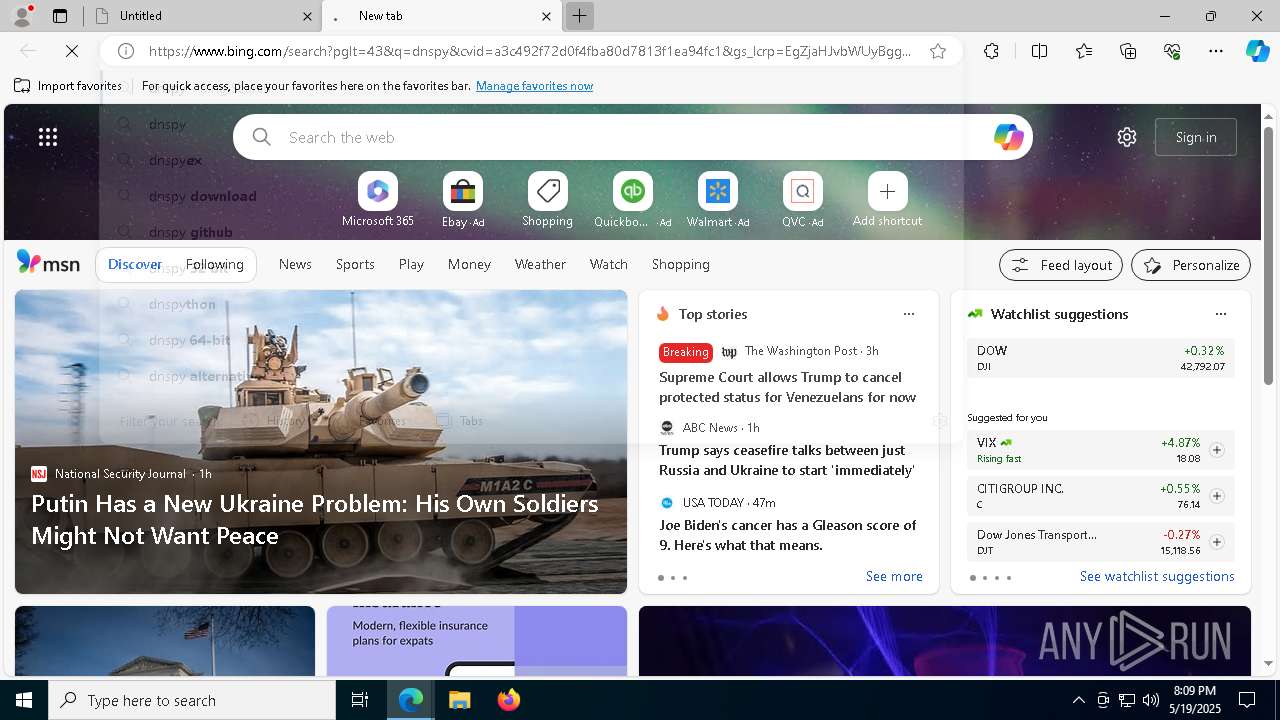Open the QVC ad shortcut
1280x720 pixels.
802,200
